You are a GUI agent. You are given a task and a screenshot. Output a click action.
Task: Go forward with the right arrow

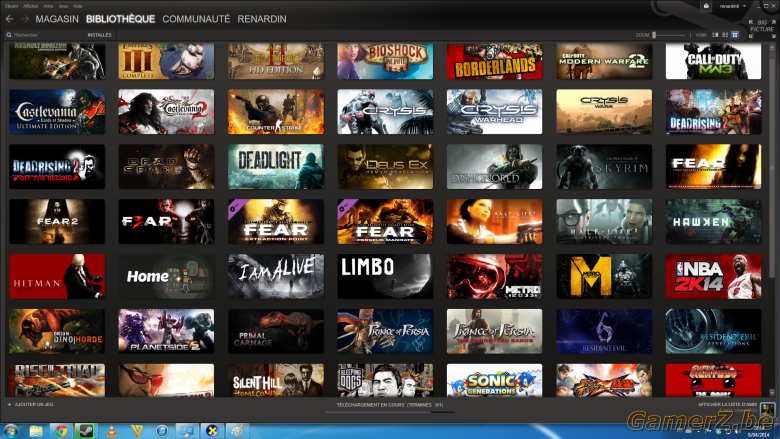point(25,19)
